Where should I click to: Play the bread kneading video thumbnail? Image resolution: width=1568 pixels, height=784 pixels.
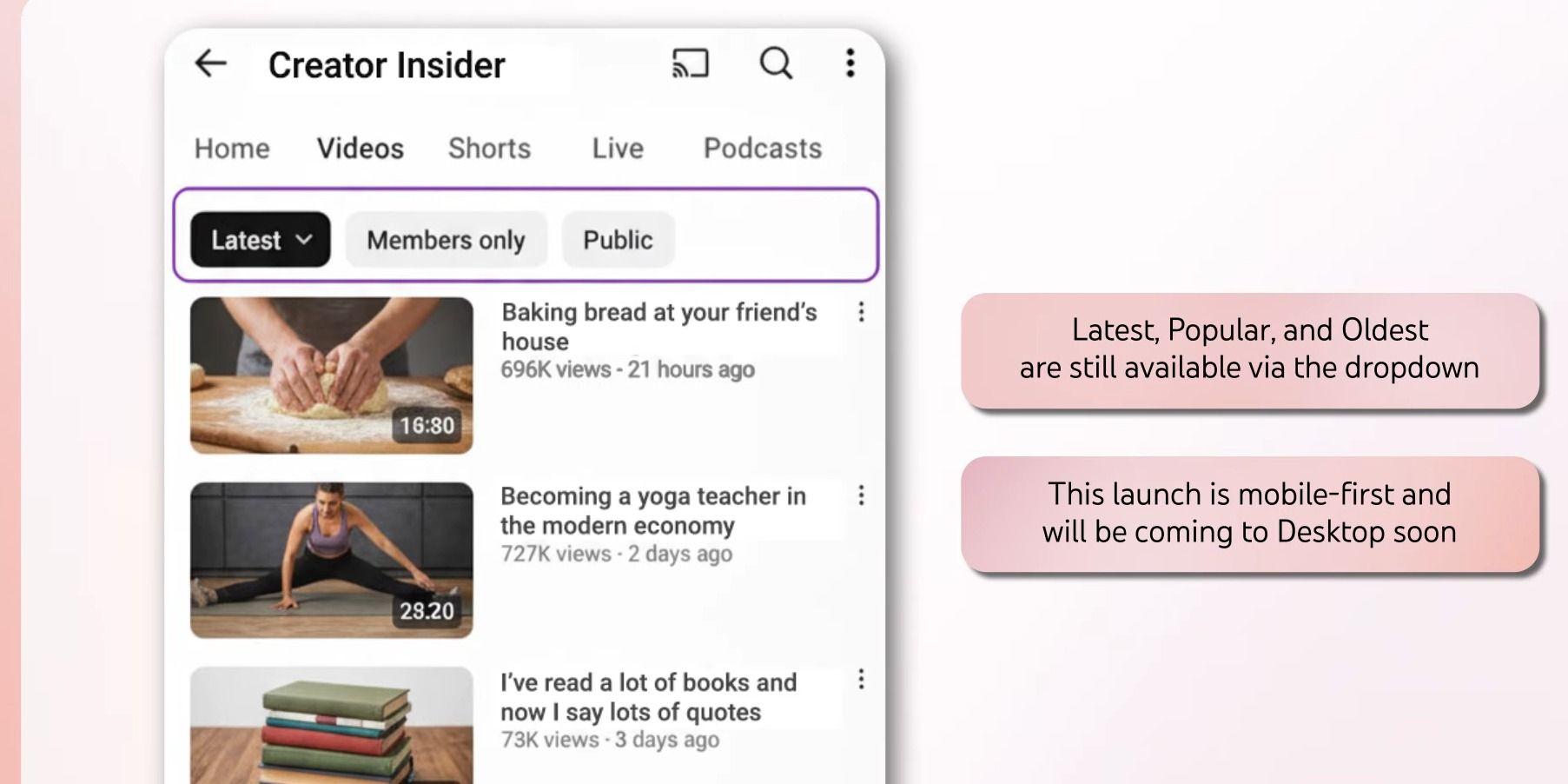tap(332, 375)
